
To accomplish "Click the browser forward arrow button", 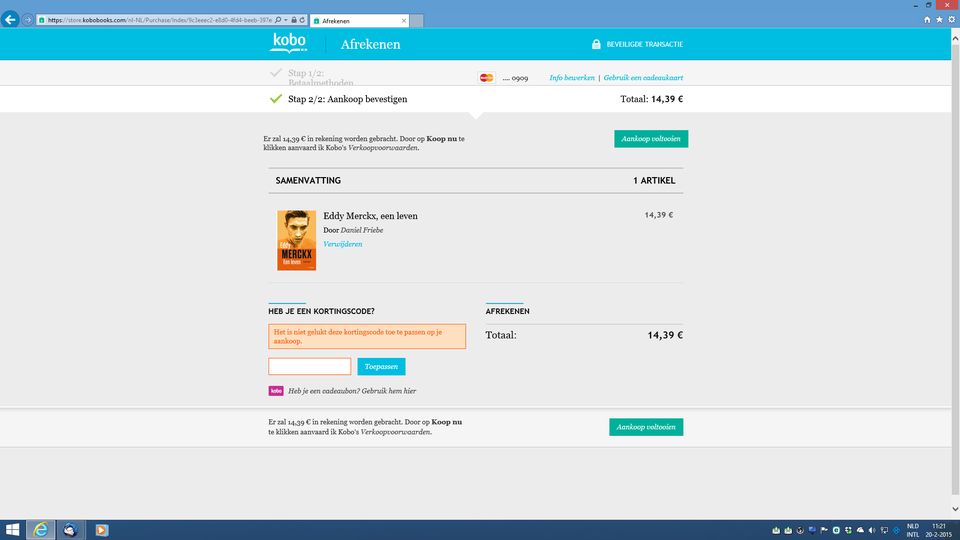I will tap(28, 20).
